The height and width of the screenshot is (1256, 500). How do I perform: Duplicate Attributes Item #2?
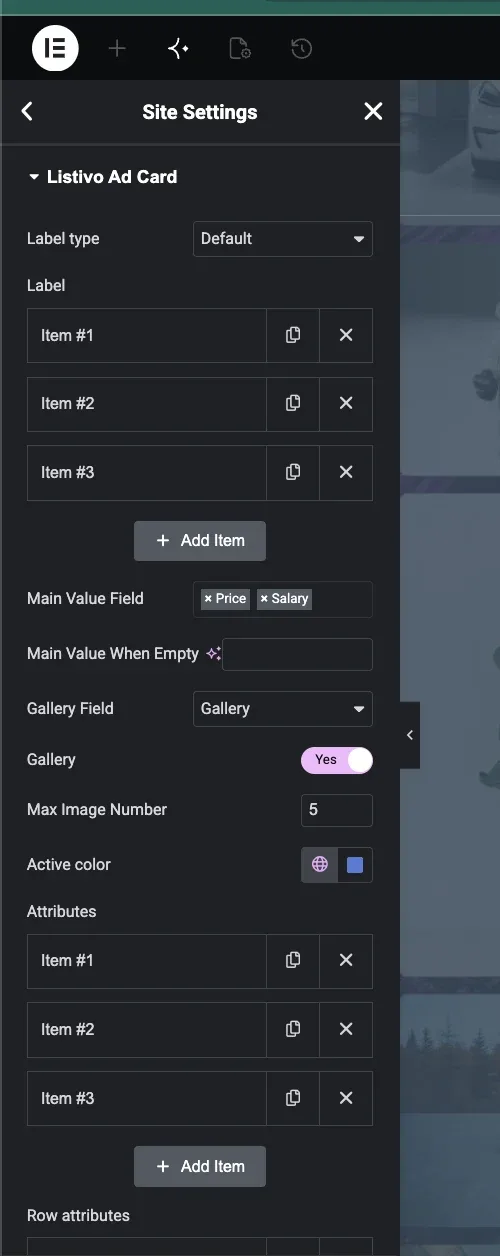point(293,1029)
